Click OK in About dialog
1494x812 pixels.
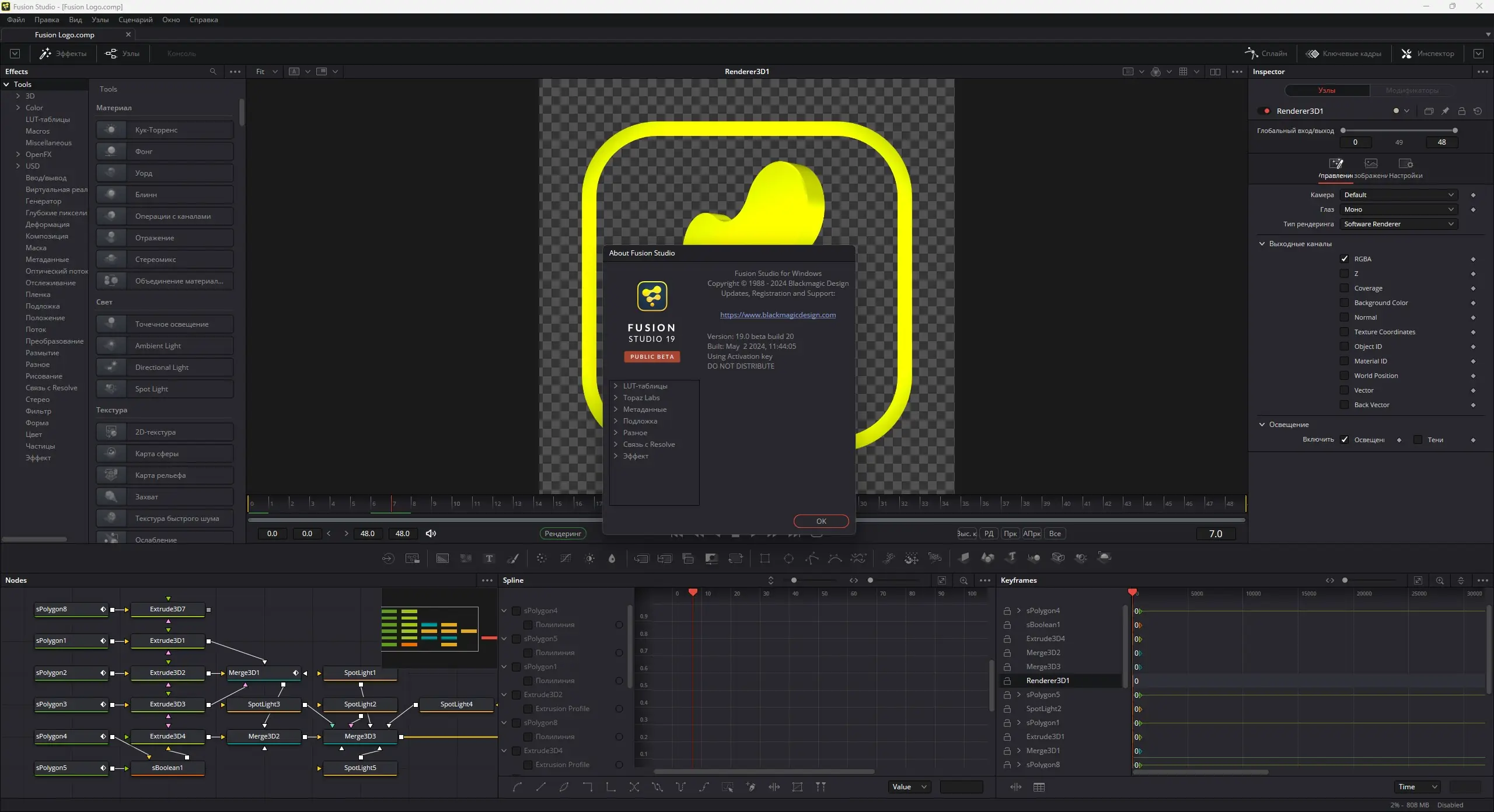[x=821, y=521]
